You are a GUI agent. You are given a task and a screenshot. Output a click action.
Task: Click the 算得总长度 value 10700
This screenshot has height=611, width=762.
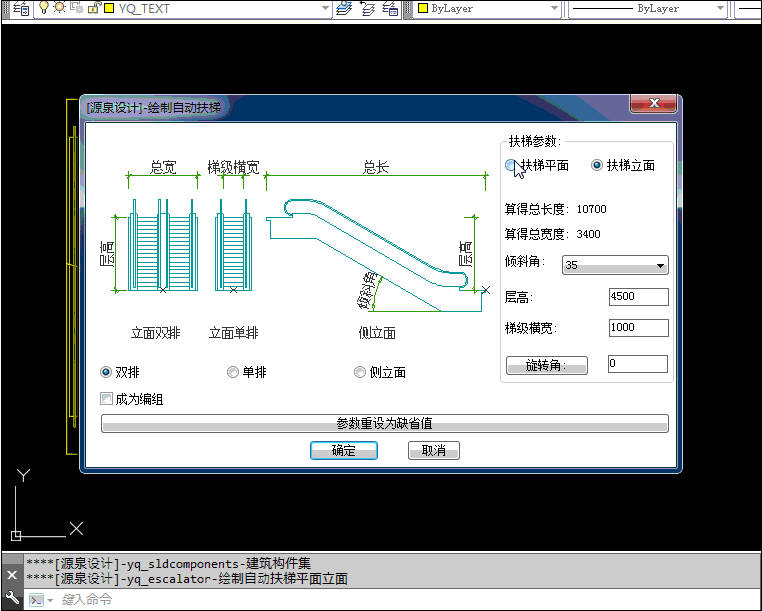[x=591, y=209]
